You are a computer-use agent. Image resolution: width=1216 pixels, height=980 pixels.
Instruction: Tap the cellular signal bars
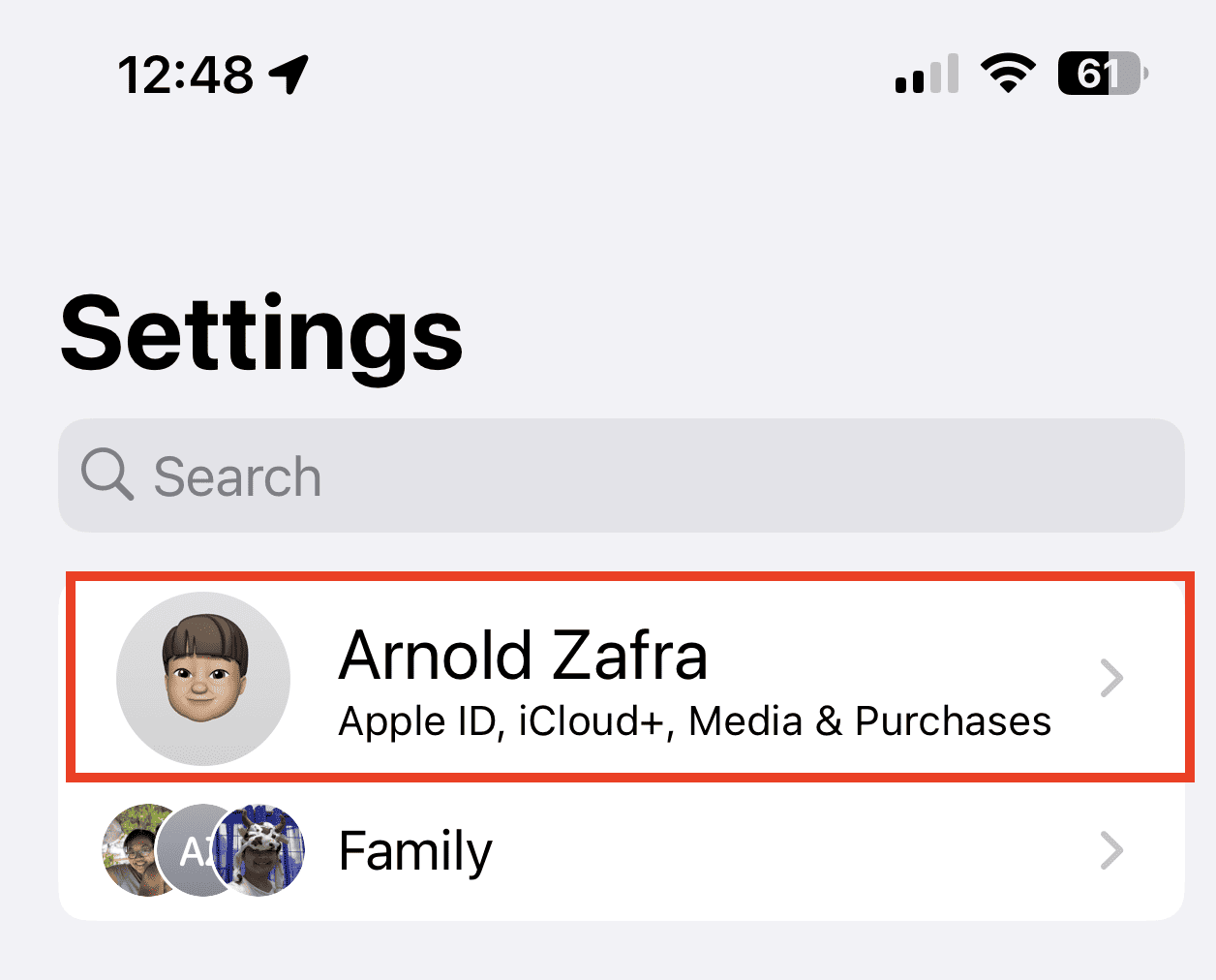[927, 76]
